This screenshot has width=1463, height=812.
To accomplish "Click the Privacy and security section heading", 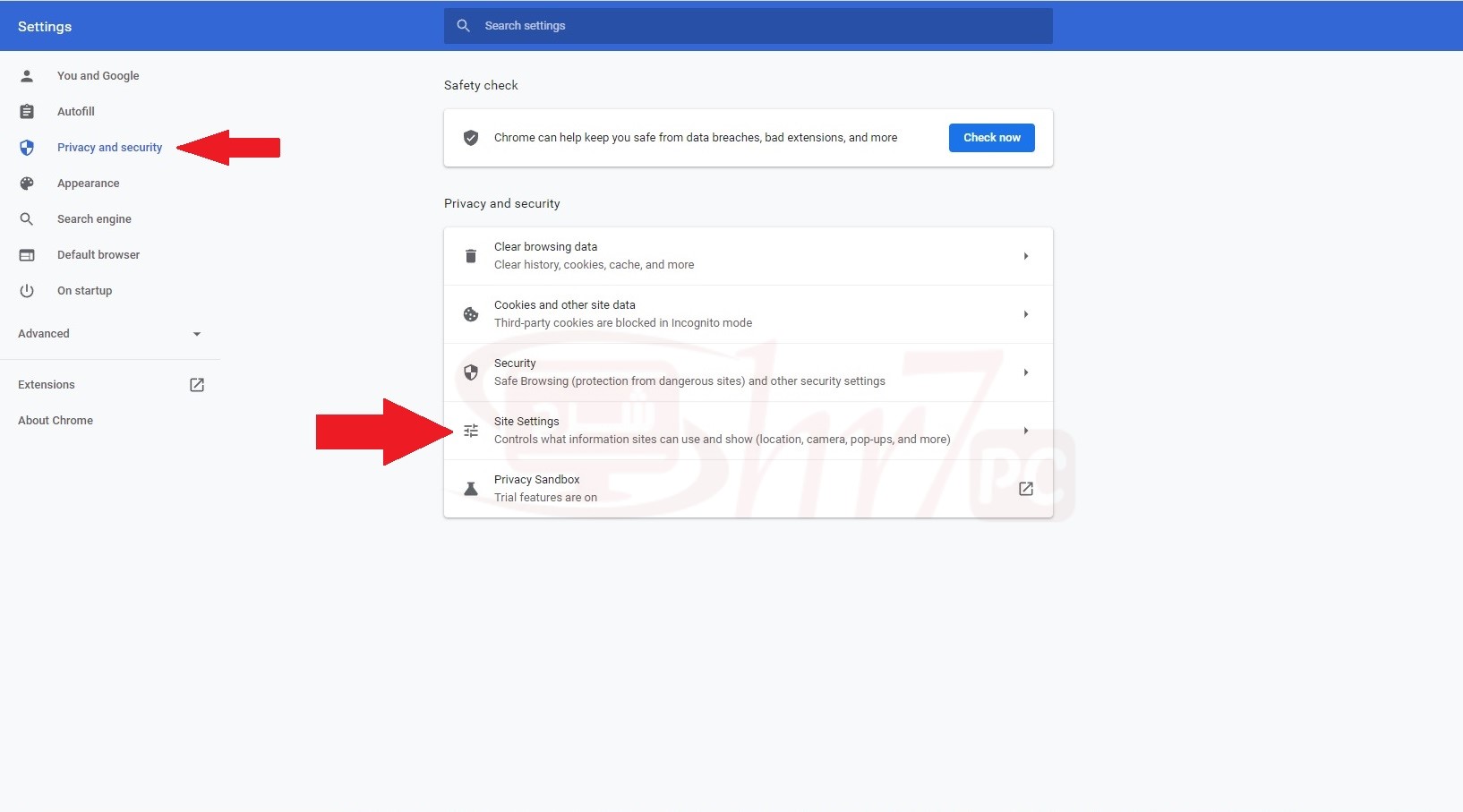I will [x=502, y=203].
